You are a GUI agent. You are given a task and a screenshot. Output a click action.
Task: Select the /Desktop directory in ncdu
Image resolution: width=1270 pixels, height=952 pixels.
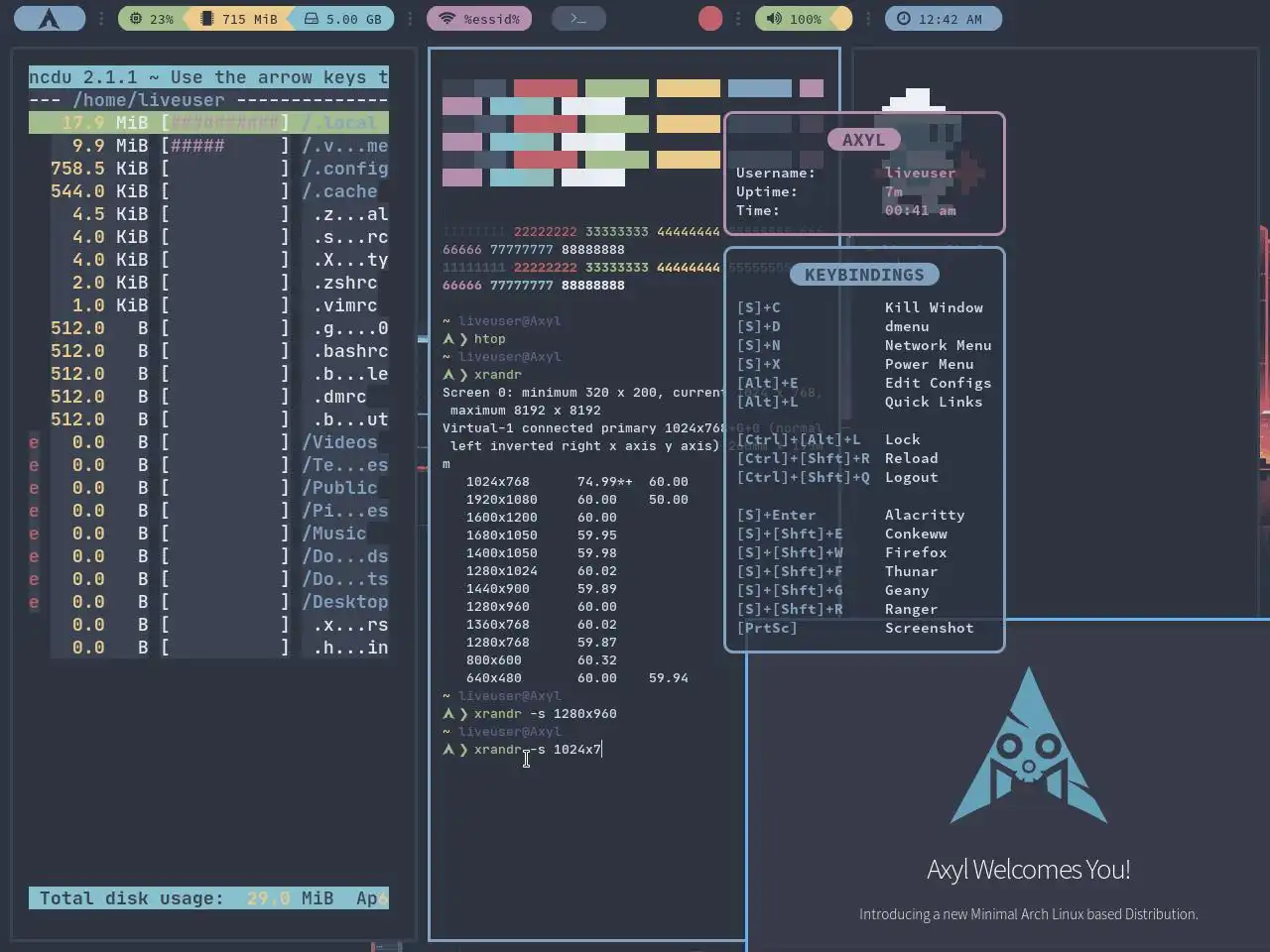click(x=208, y=602)
